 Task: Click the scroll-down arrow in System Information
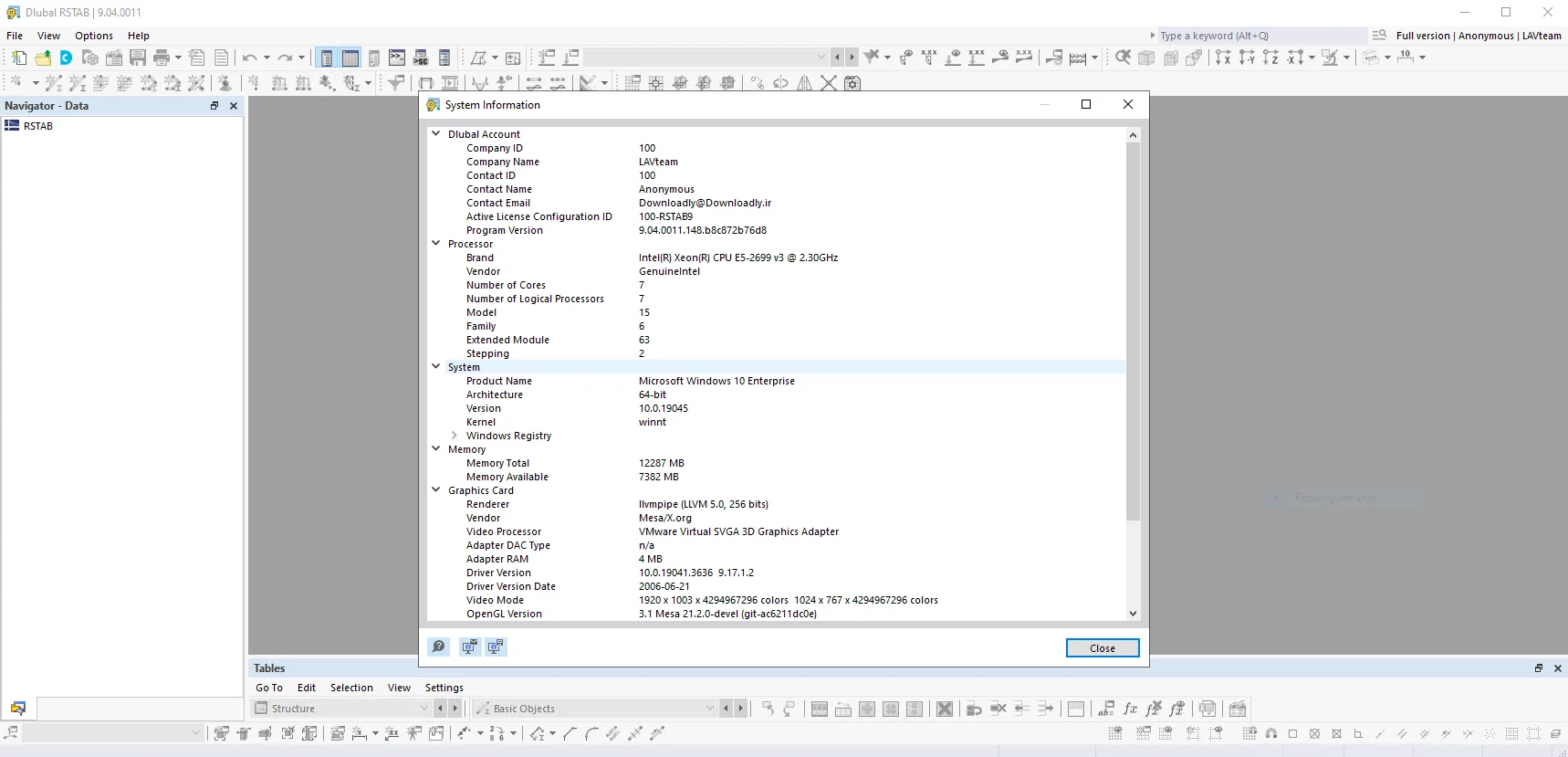point(1133,614)
